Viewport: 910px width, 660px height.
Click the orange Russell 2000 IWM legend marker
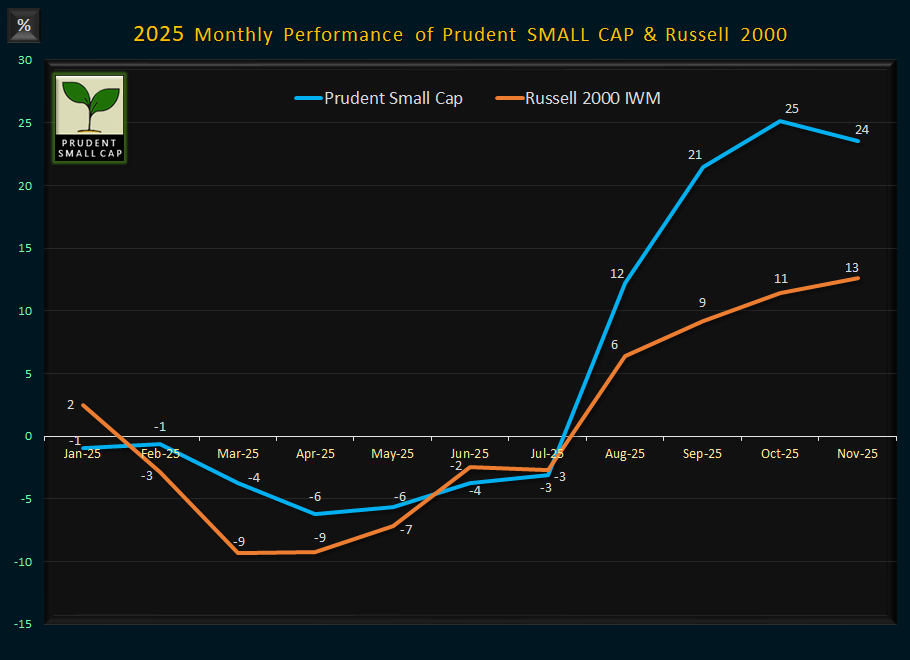[x=510, y=98]
